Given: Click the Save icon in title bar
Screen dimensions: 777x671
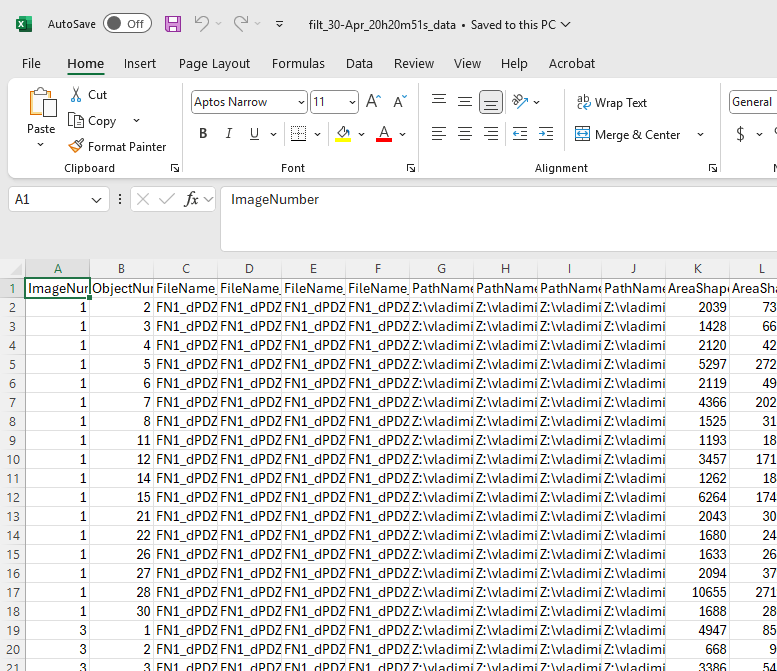Looking at the screenshot, I should [x=173, y=23].
